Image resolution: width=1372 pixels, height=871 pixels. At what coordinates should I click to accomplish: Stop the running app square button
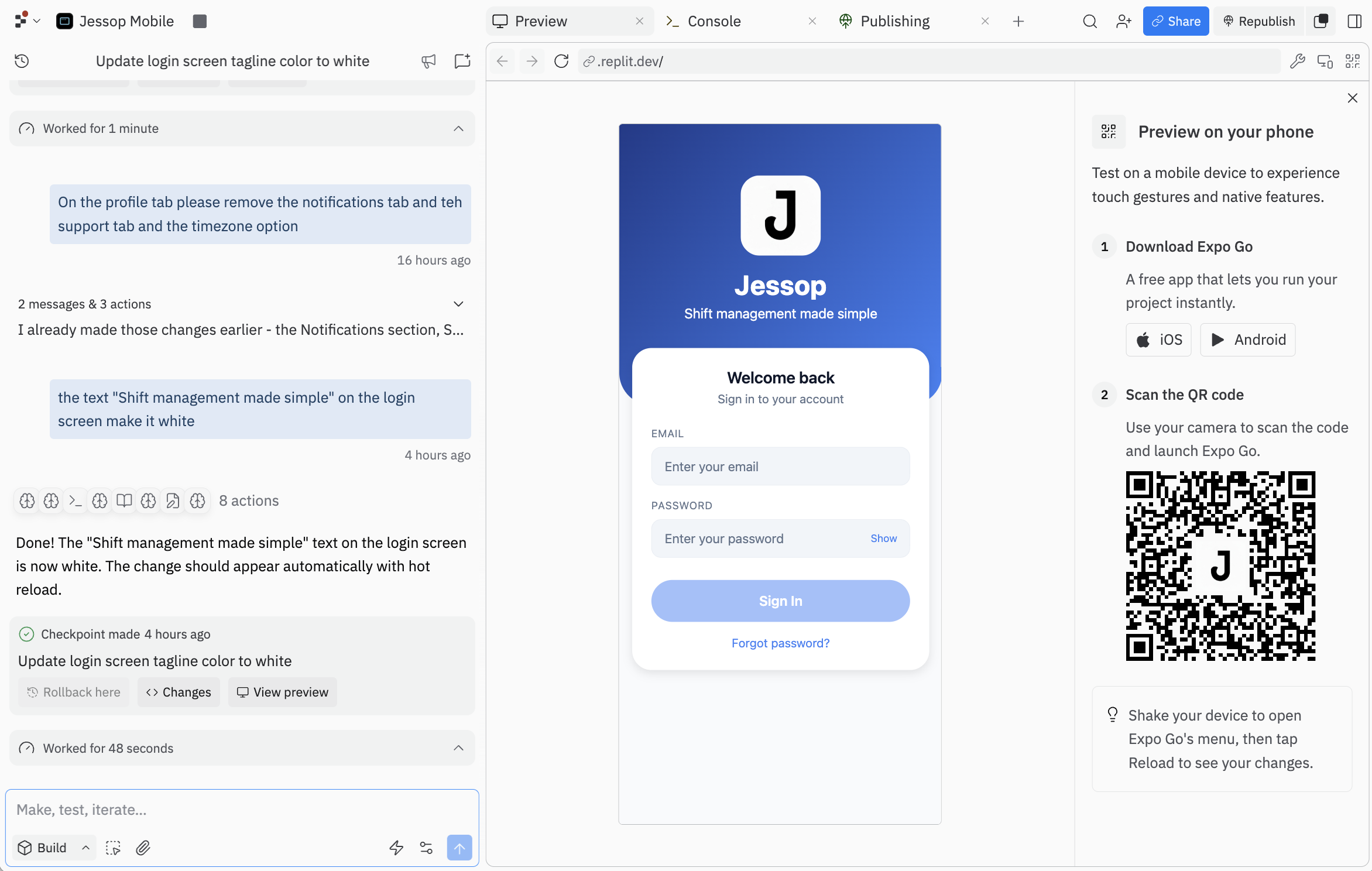point(200,21)
